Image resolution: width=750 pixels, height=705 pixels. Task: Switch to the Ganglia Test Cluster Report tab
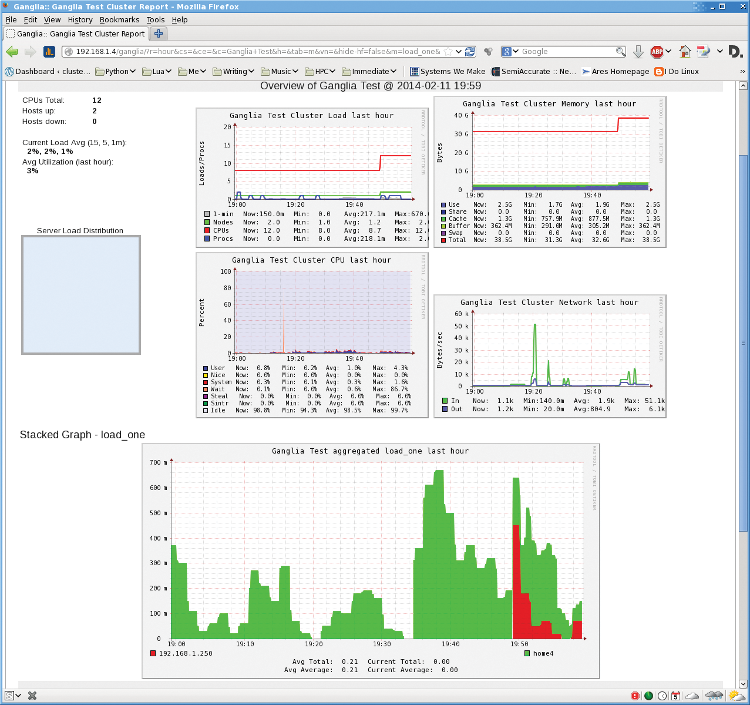pos(75,33)
